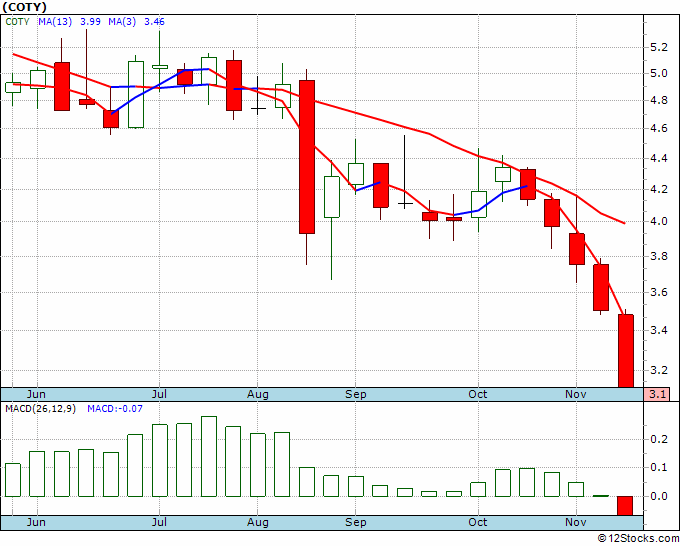
Task: Click the 5.0 price axis label
Action: pyautogui.click(x=659, y=73)
